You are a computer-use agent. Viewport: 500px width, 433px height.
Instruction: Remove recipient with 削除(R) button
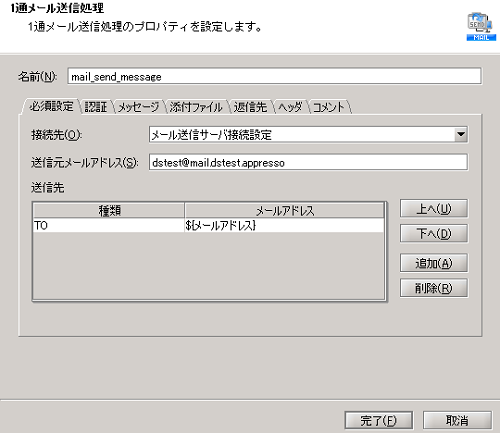pos(434,288)
